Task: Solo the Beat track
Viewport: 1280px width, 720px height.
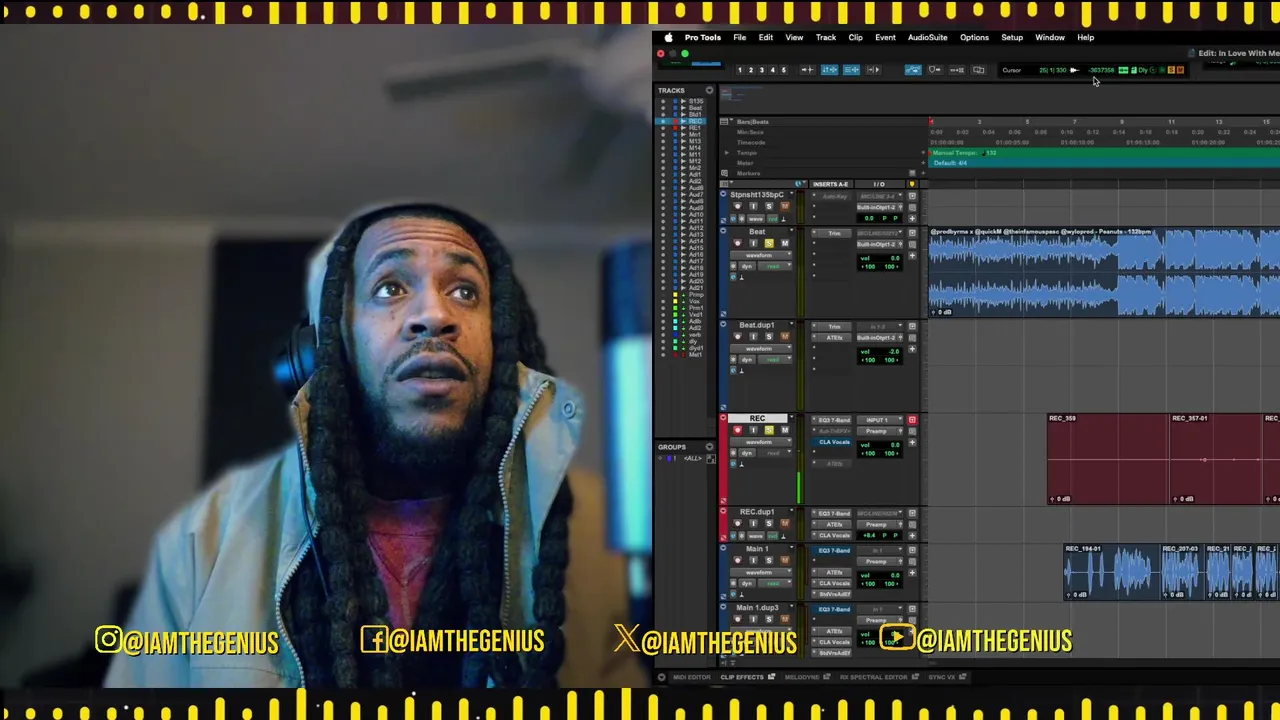Action: coord(769,243)
